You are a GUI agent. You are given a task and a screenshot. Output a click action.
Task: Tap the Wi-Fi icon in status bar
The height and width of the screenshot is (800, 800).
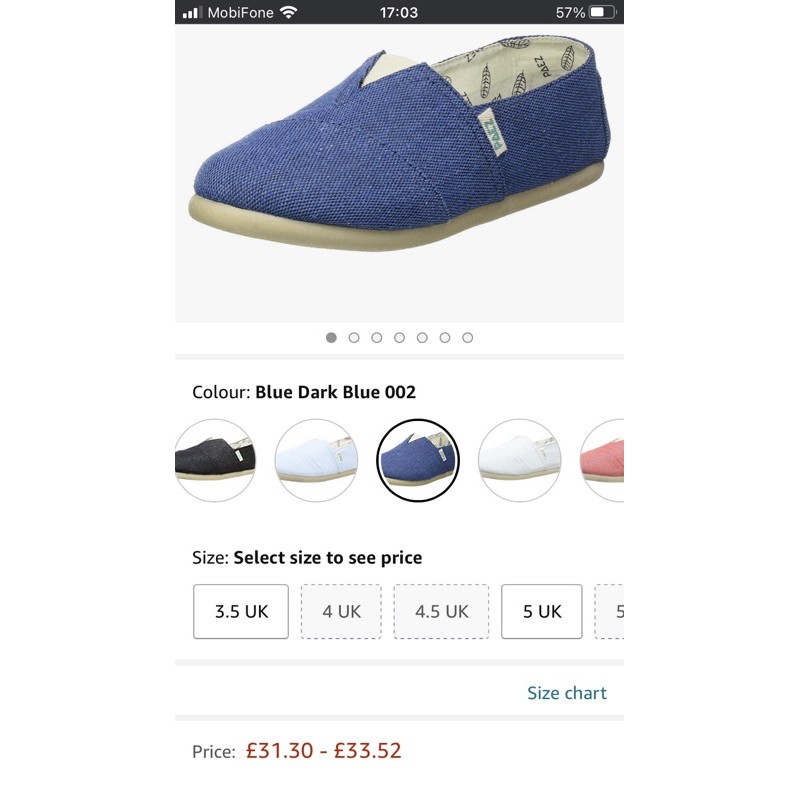pos(289,13)
